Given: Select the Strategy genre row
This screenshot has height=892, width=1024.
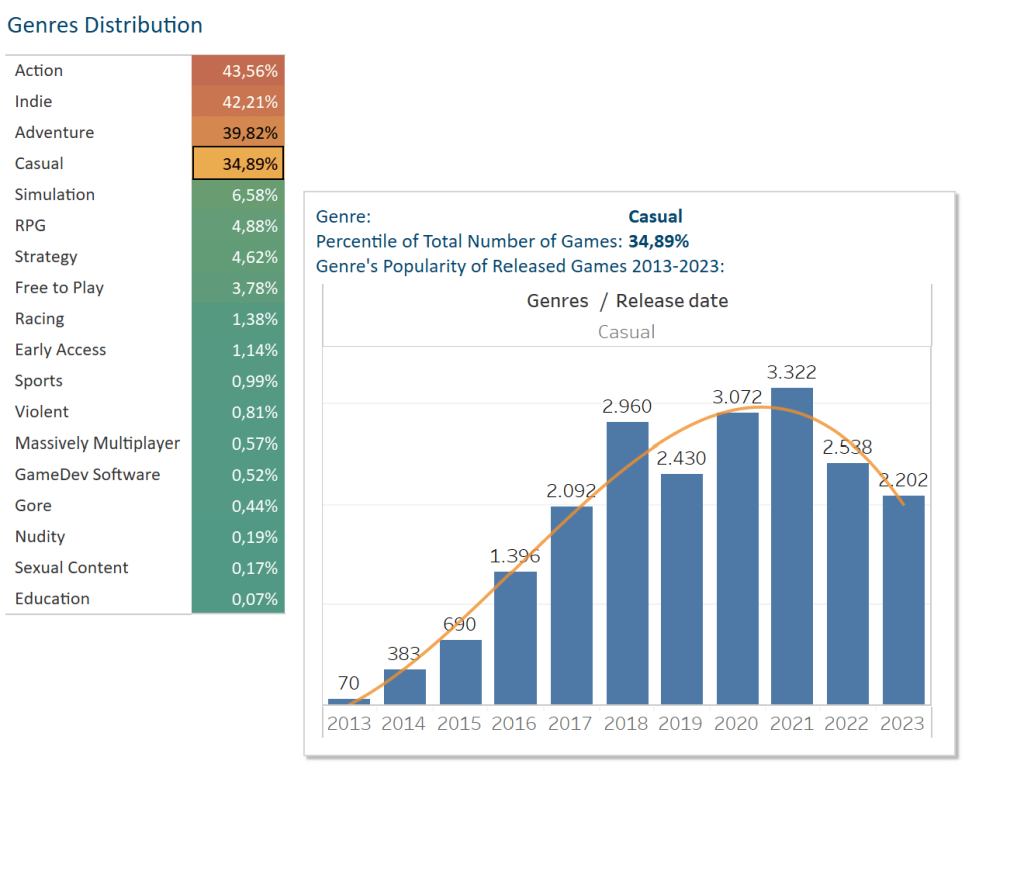Looking at the screenshot, I should pyautogui.click(x=46, y=257).
